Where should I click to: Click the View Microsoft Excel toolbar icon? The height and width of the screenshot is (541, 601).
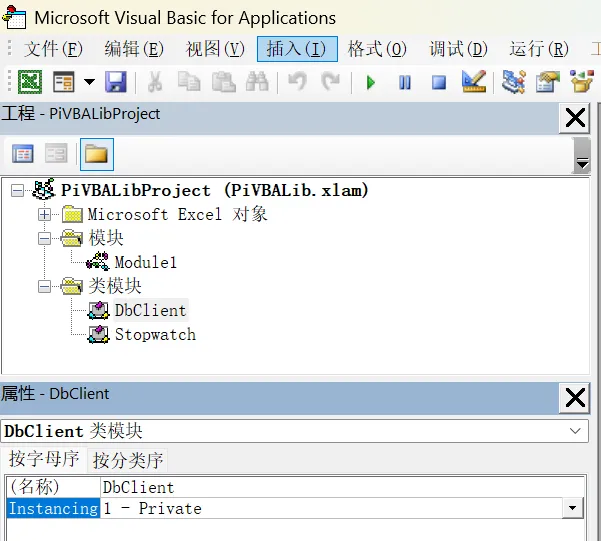tap(30, 82)
